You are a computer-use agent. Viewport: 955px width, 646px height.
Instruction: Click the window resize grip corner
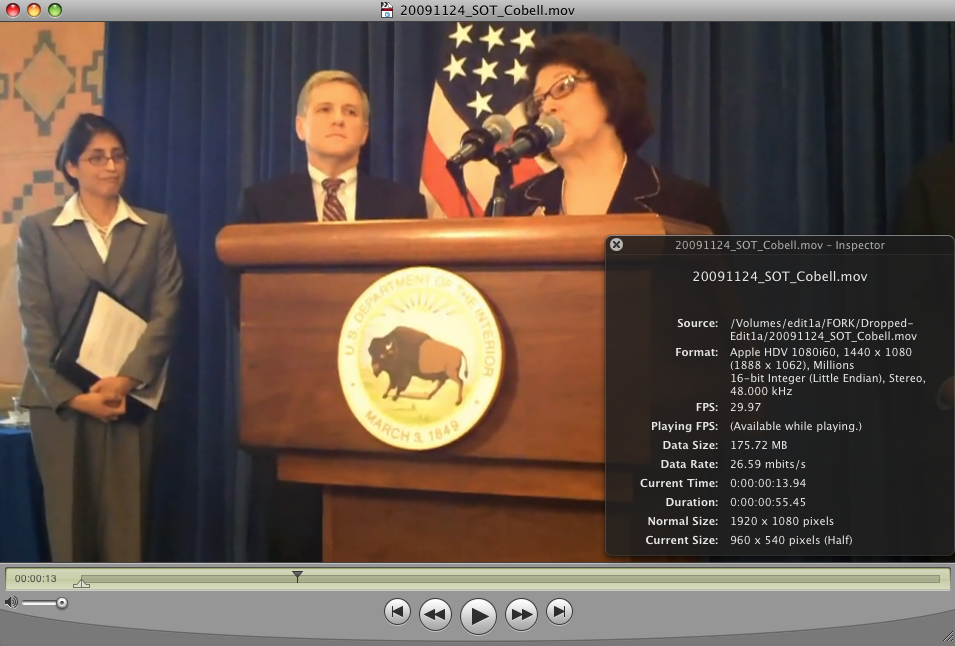point(946,637)
